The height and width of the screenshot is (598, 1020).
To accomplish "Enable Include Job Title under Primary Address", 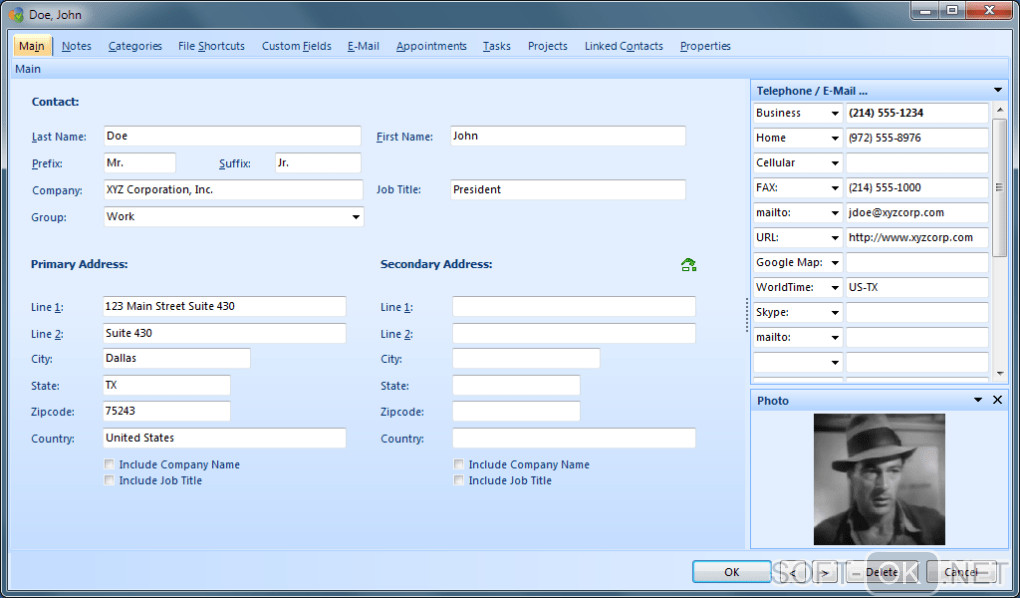I will 109,480.
